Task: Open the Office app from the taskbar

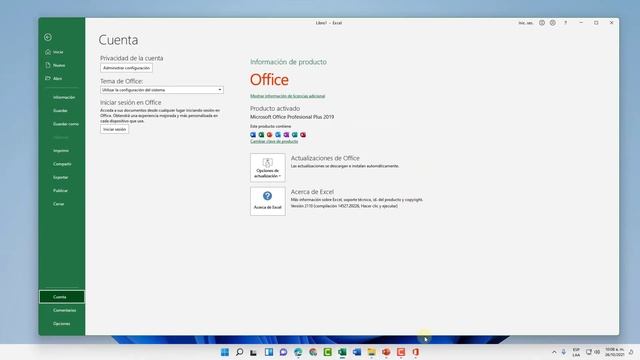Action: click(x=416, y=352)
